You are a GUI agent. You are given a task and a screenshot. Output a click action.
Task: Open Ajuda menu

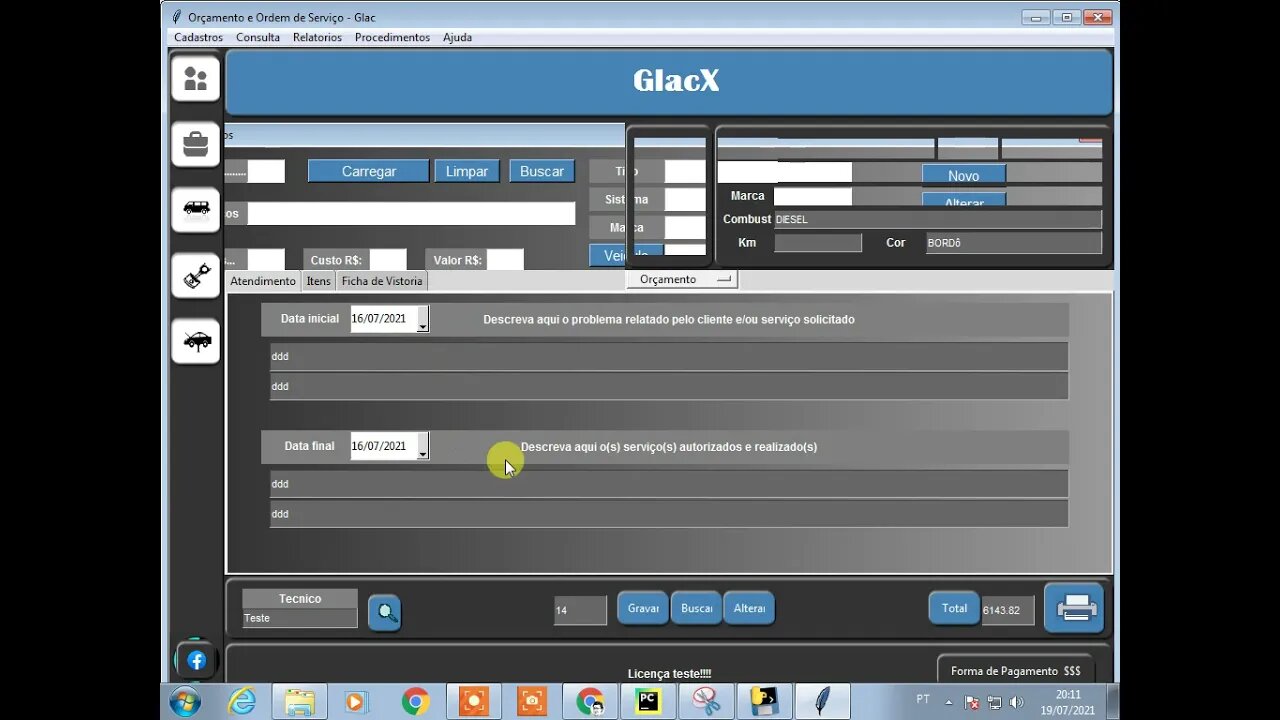coord(457,37)
